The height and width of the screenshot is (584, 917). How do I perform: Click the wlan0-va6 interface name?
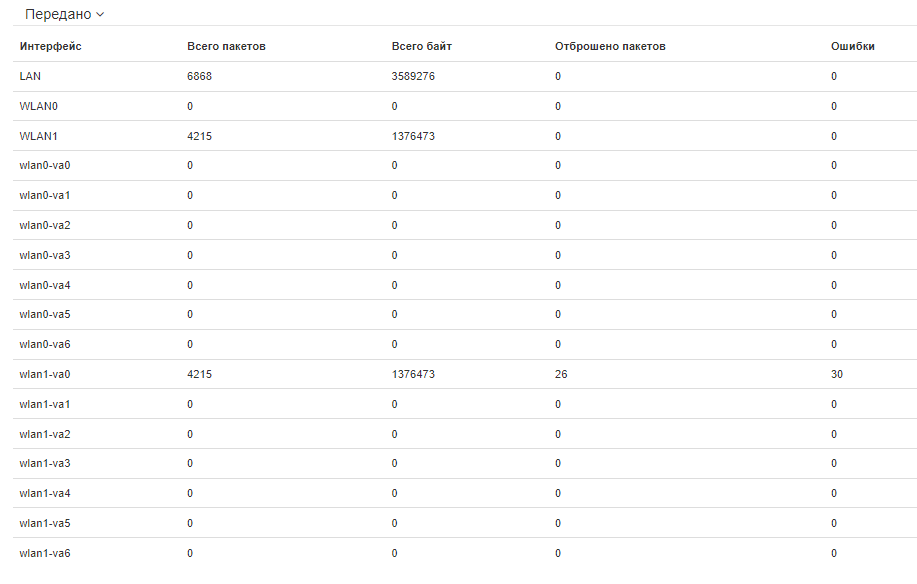[x=45, y=344]
